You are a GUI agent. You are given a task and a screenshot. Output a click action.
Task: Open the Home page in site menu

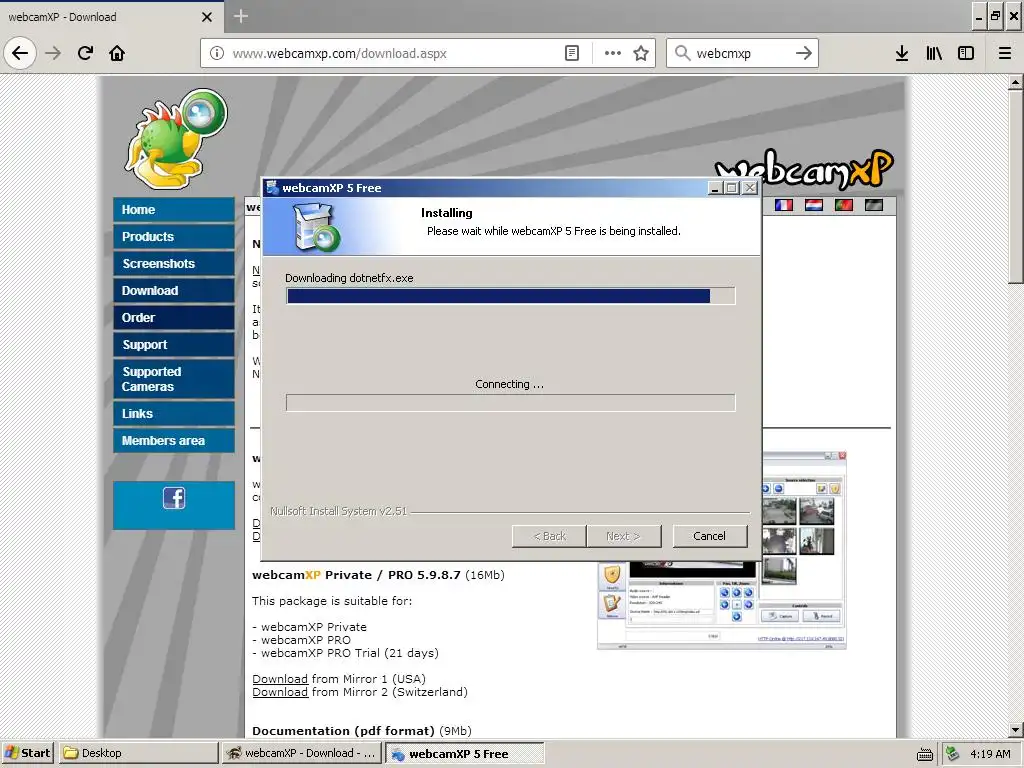[x=174, y=210]
